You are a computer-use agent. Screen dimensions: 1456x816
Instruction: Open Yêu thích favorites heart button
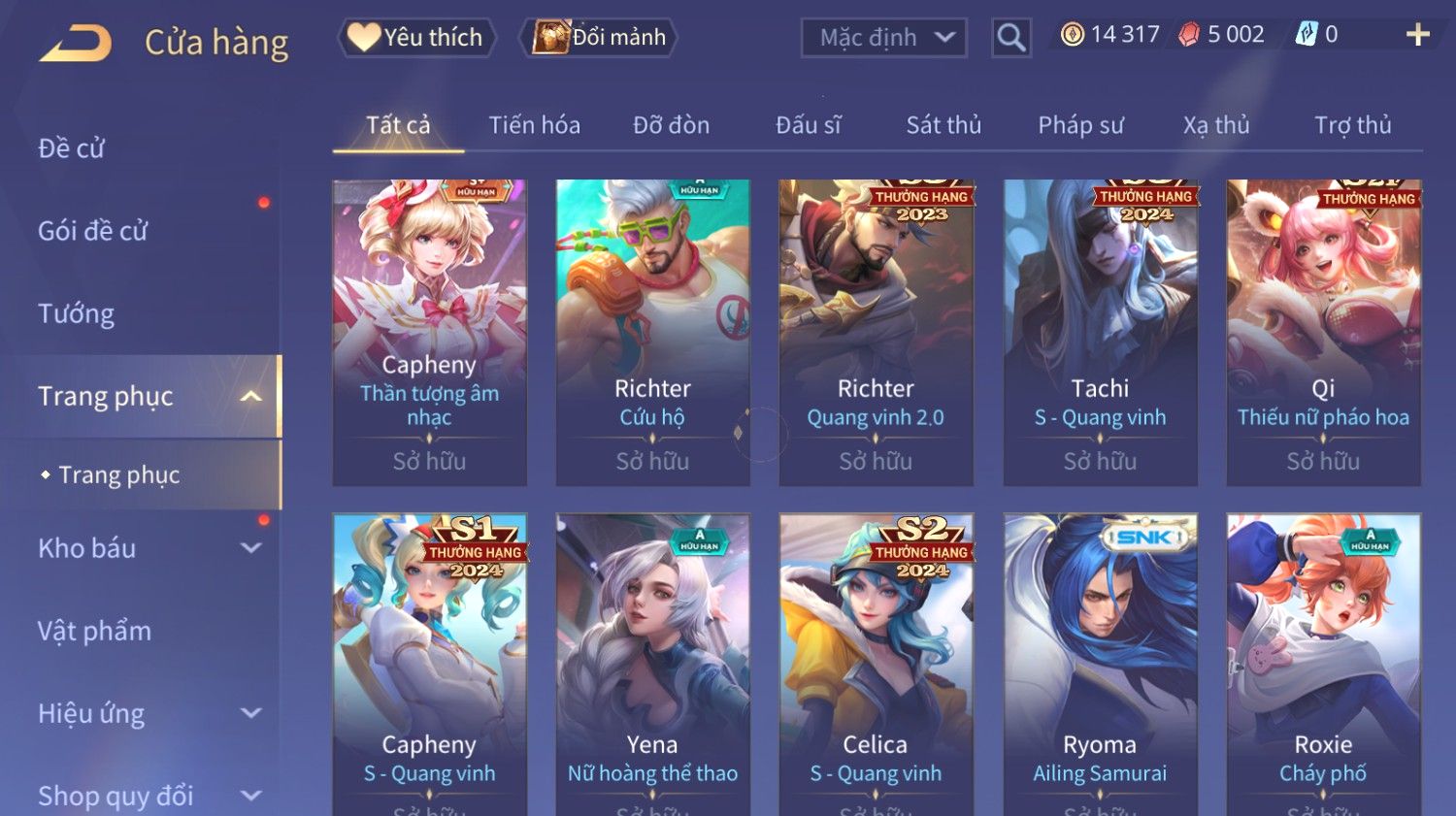[x=416, y=37]
